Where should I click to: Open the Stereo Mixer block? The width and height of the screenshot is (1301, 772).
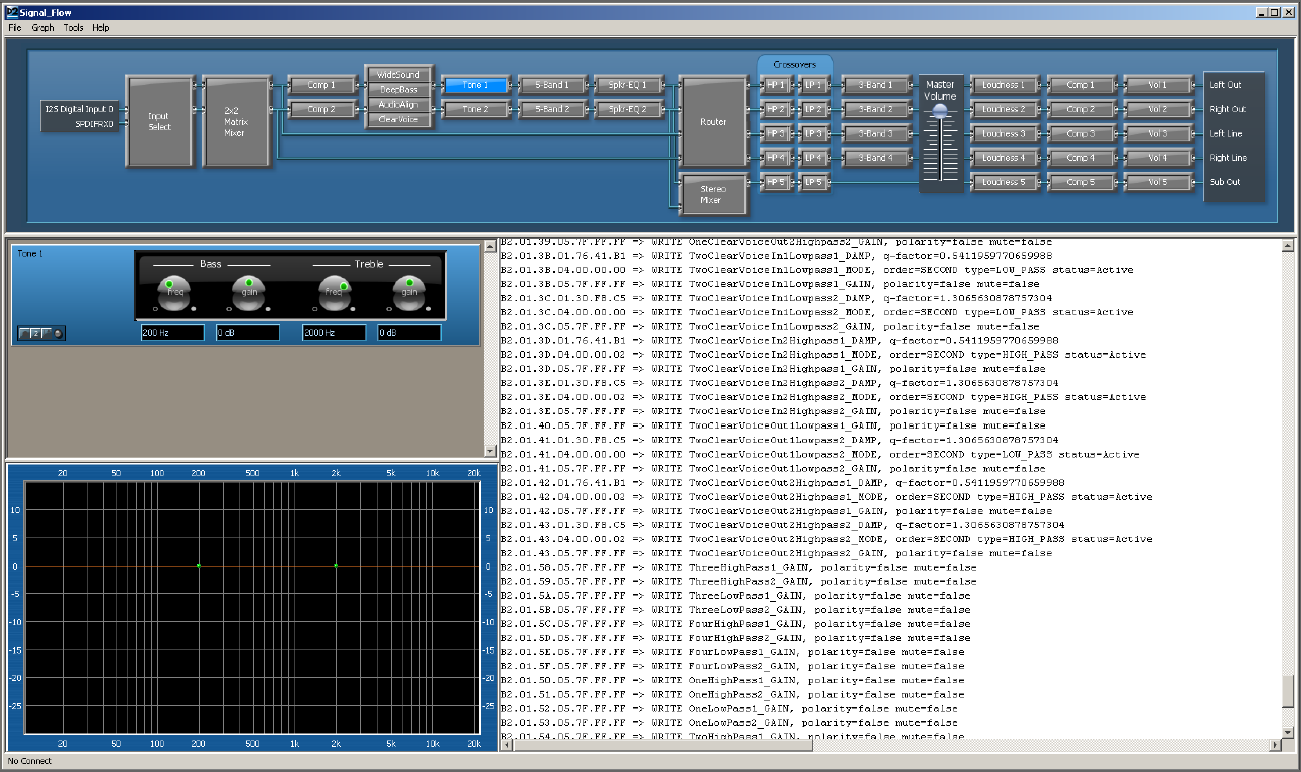pos(713,194)
